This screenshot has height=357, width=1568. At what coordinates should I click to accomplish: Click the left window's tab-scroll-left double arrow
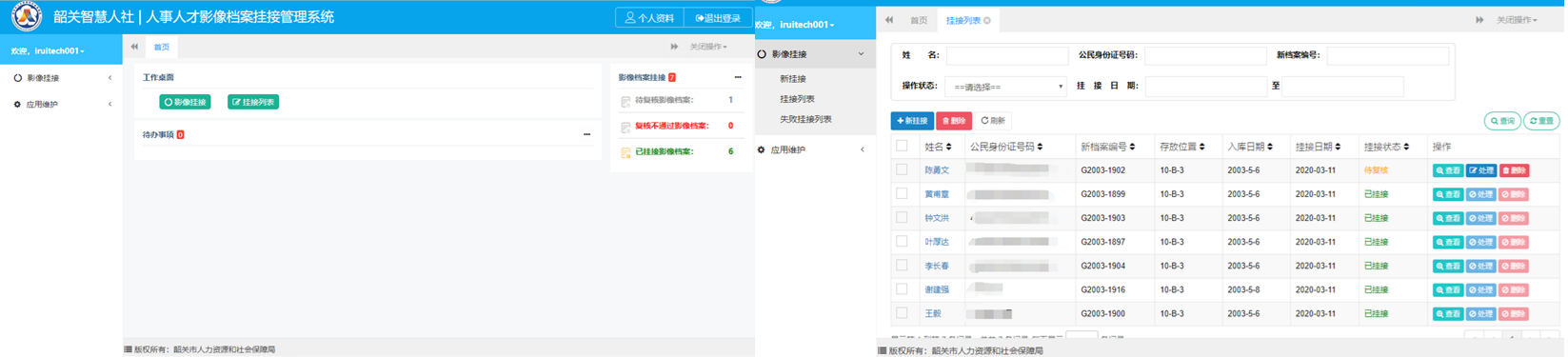click(x=134, y=47)
